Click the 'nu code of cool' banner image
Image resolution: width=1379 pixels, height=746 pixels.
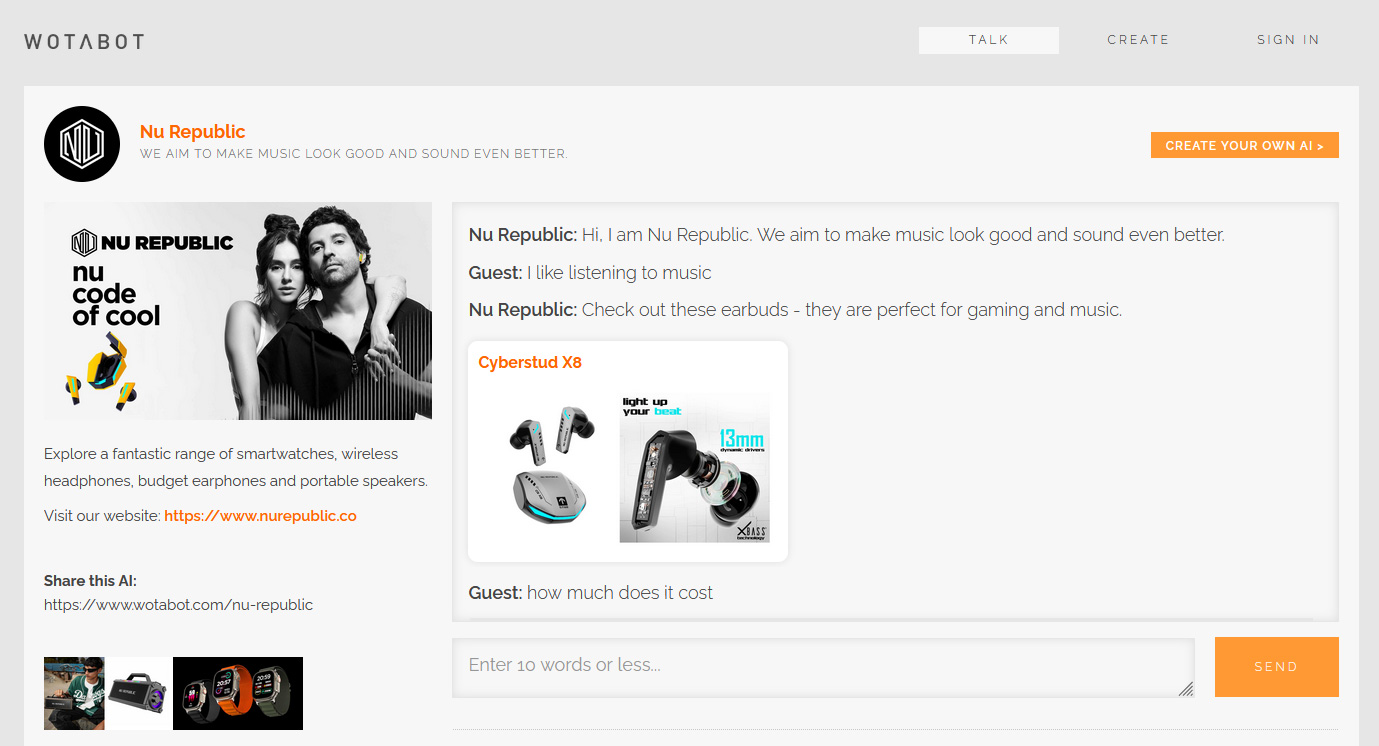point(238,311)
